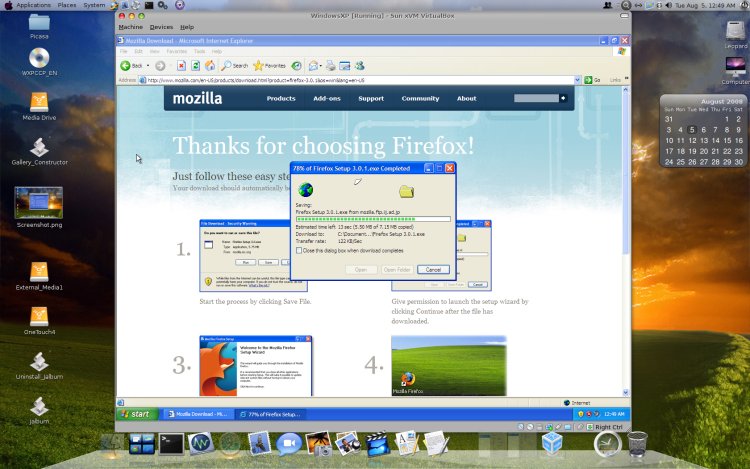Open the Applications menu in top panel
The image size is (750, 469).
point(33,5)
